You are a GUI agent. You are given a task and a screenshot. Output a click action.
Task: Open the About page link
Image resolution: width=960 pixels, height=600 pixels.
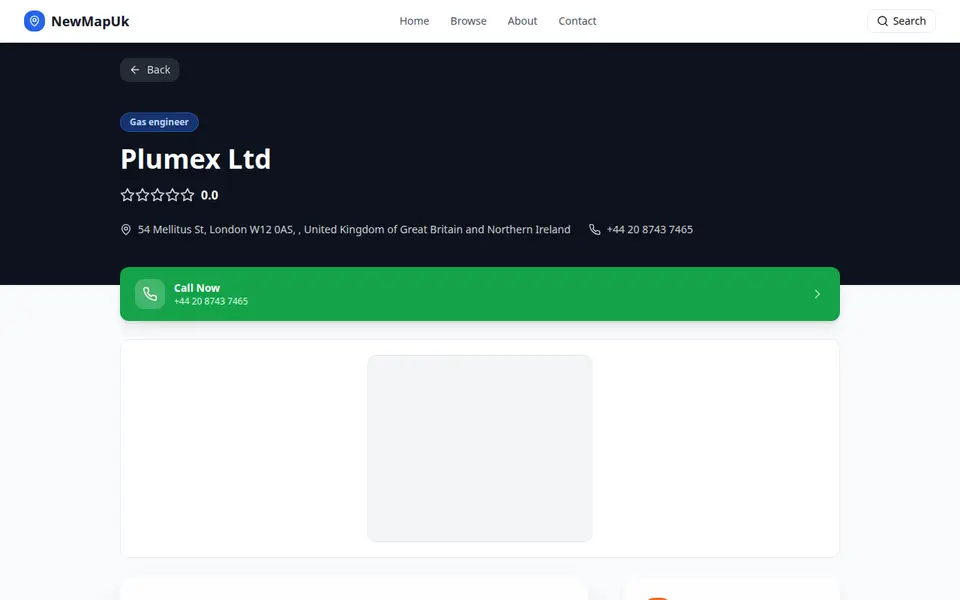tap(522, 21)
